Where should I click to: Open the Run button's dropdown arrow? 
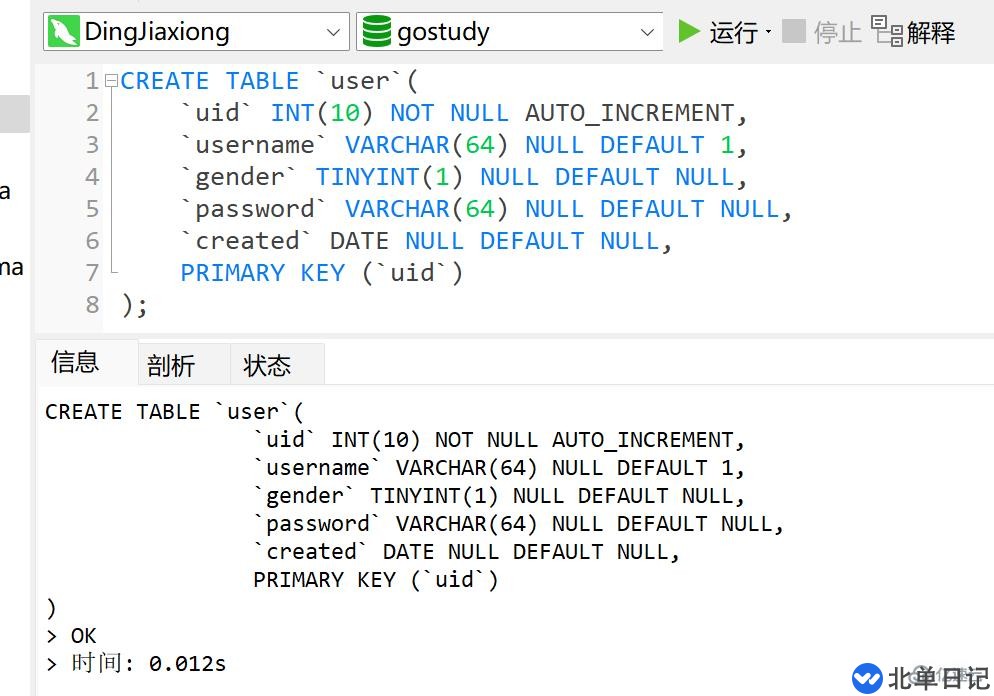click(x=768, y=32)
